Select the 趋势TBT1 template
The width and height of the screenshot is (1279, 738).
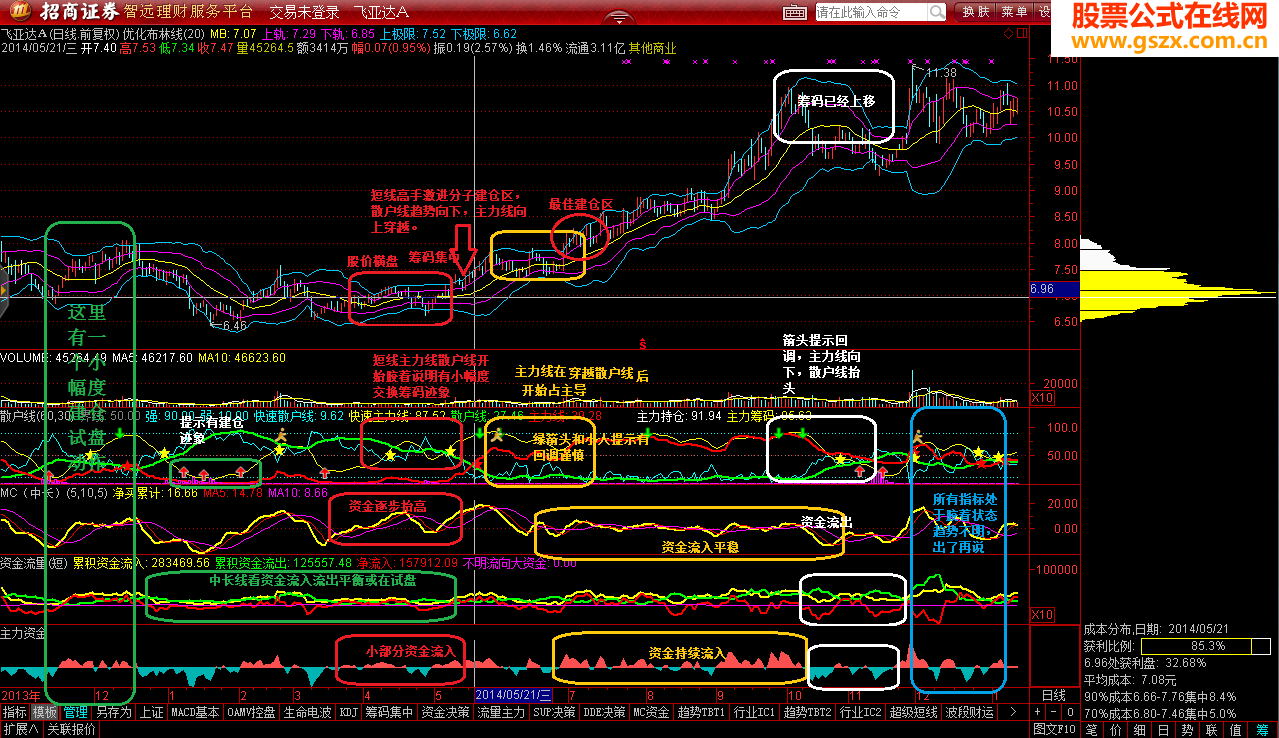[x=702, y=712]
